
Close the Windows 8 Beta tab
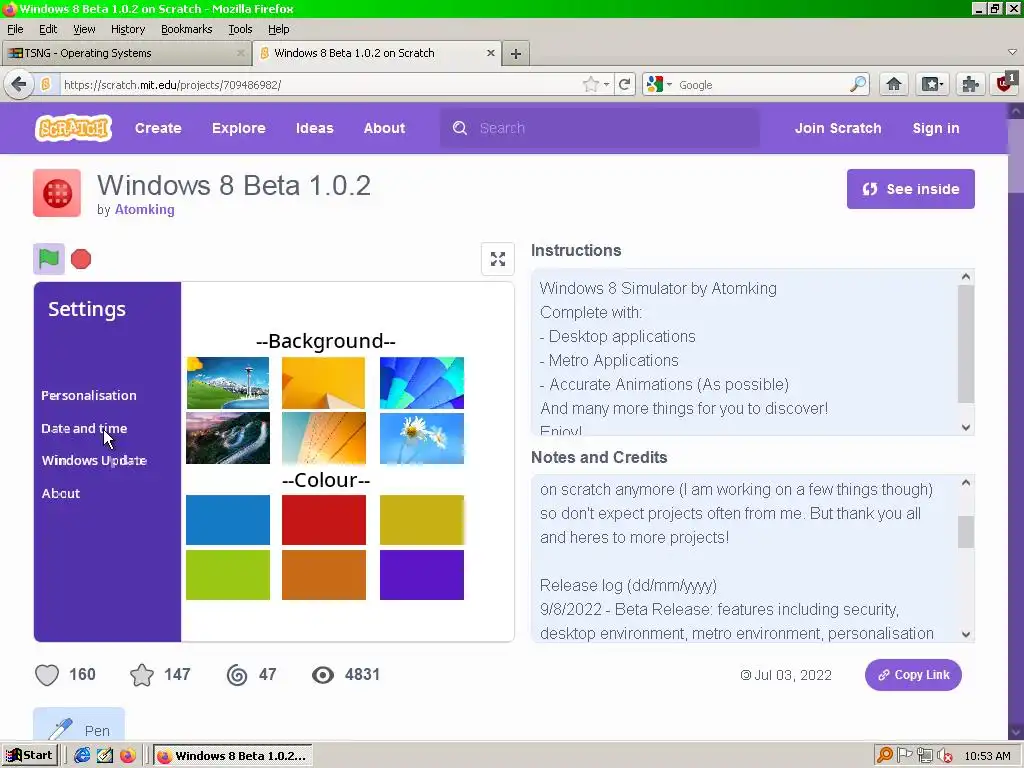tap(490, 53)
